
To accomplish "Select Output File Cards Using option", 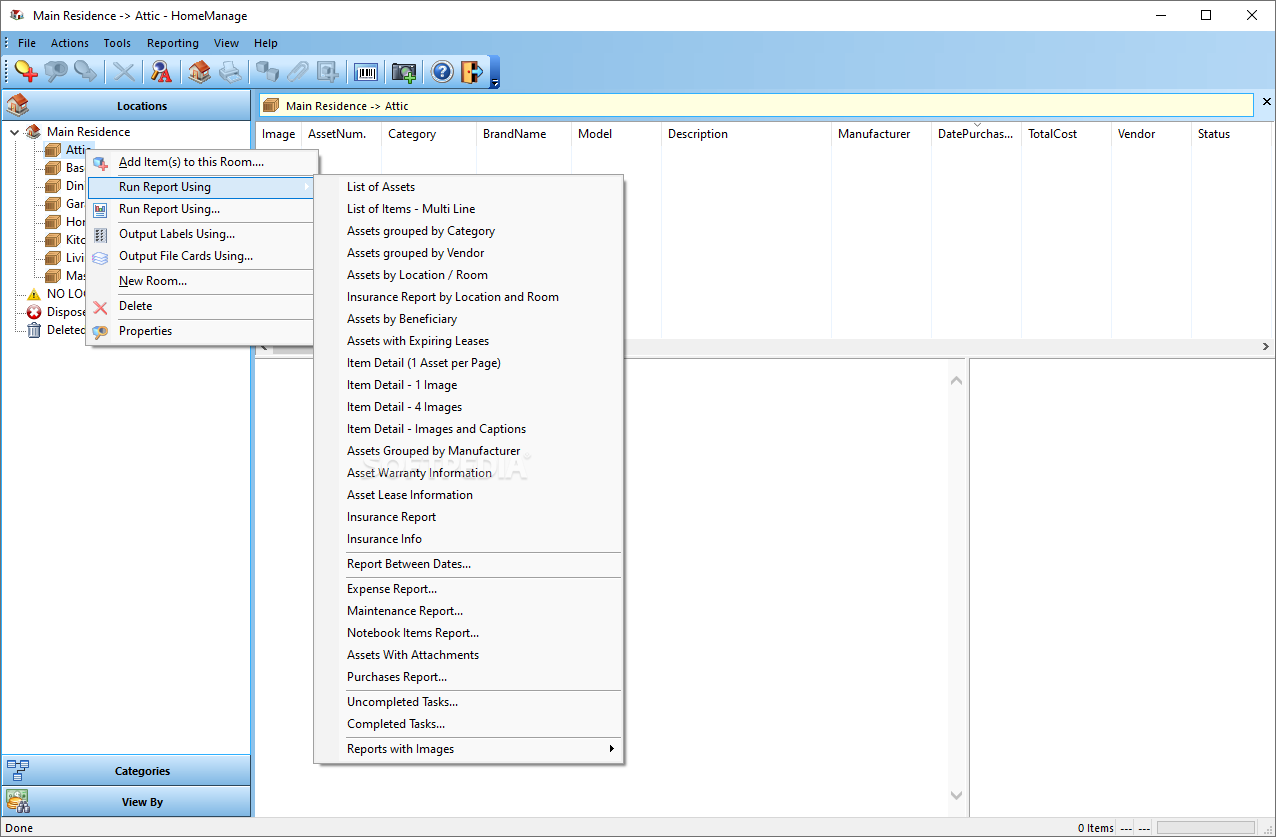I will tap(201, 256).
